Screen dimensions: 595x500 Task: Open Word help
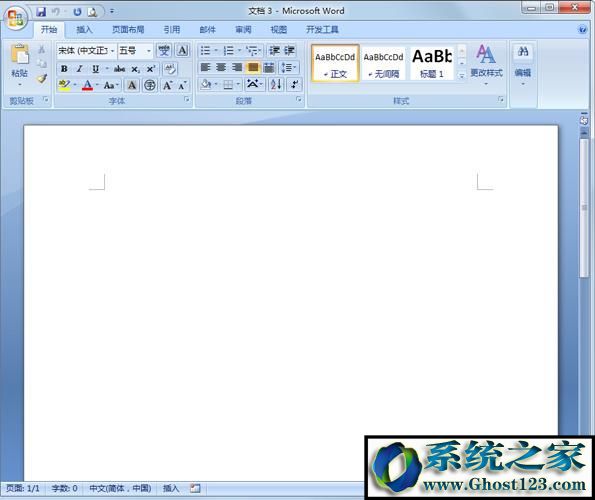582,29
